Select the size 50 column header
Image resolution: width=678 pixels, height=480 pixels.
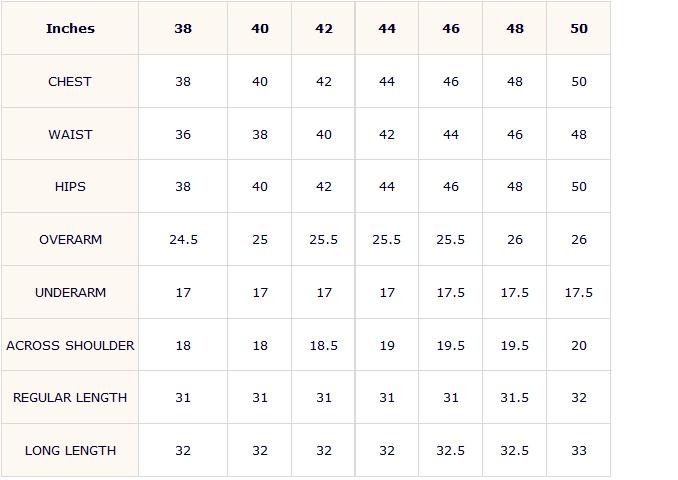click(579, 29)
